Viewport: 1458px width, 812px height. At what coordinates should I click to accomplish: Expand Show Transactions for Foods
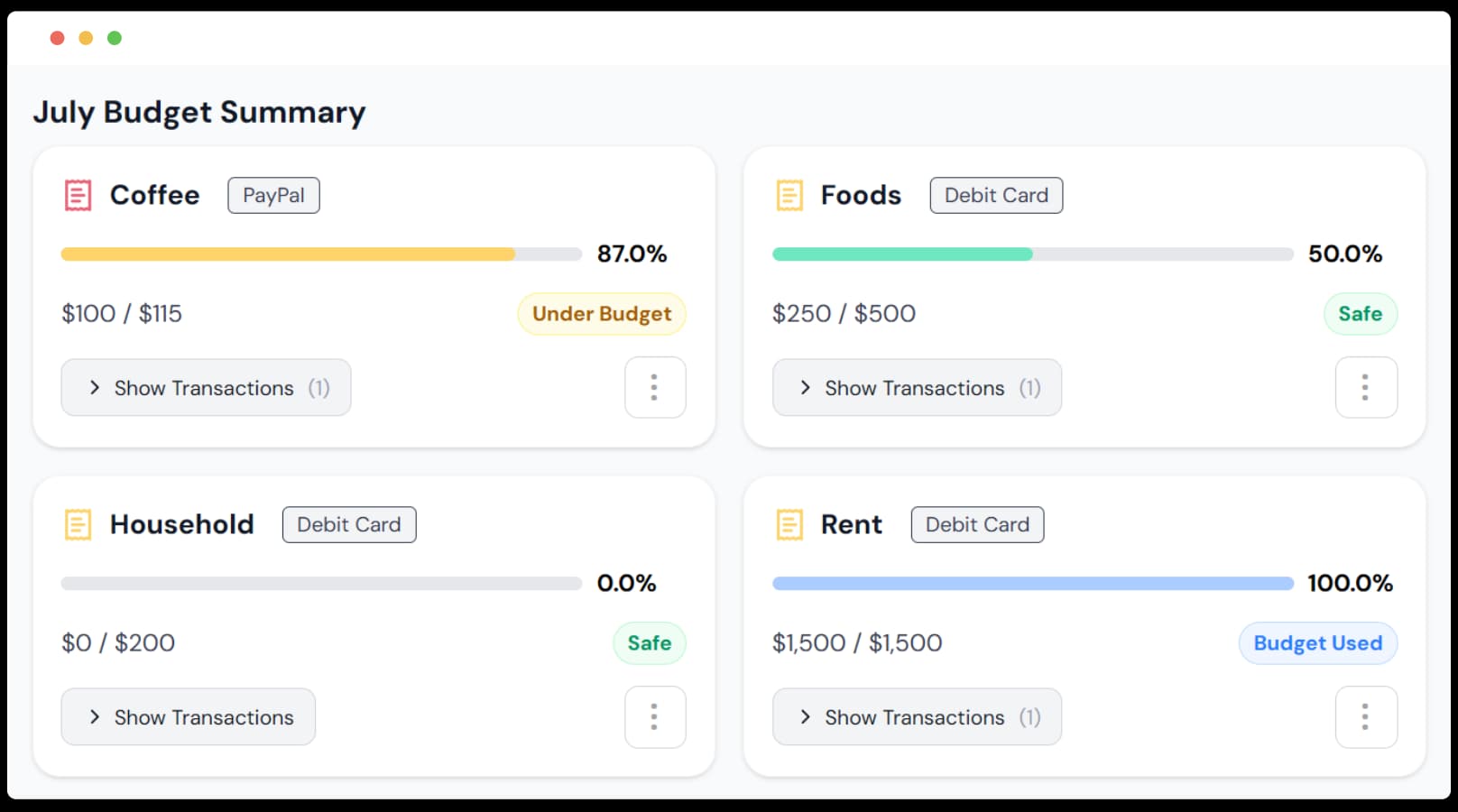[x=916, y=388]
